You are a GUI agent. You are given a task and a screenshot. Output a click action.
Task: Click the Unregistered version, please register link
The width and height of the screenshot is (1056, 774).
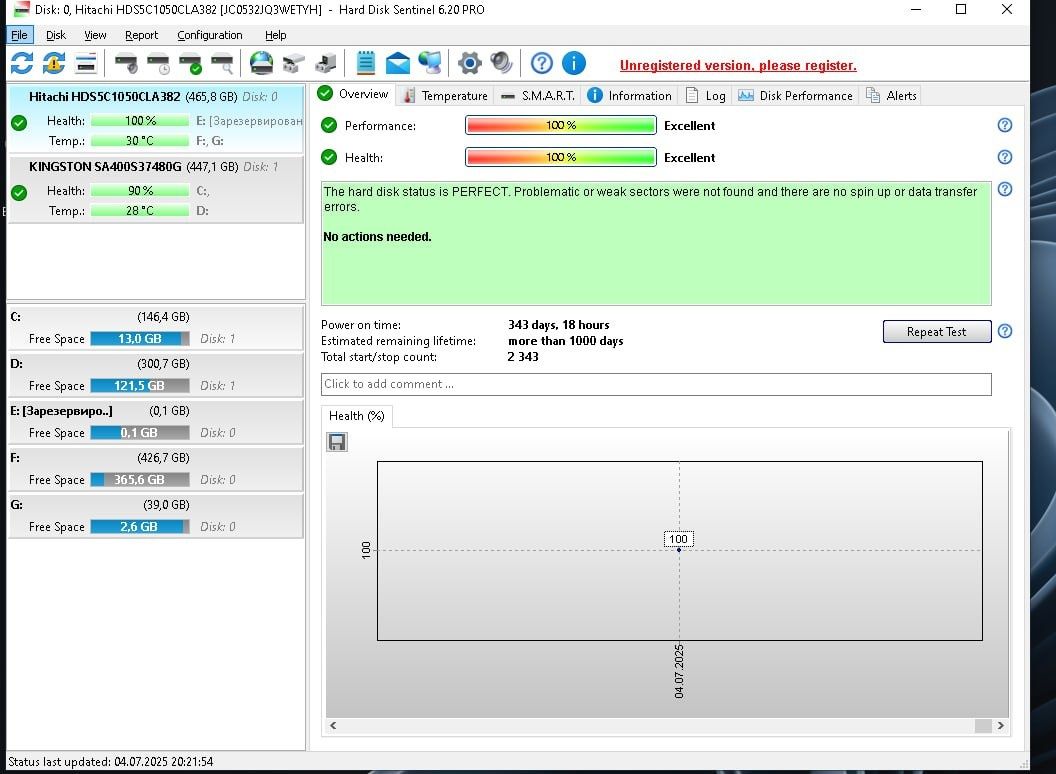[x=738, y=65]
